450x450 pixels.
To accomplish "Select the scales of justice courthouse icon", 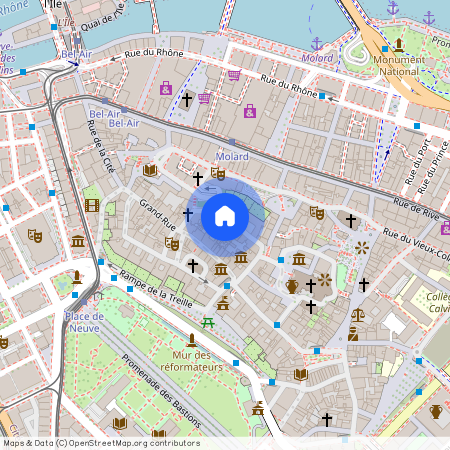I will point(358,315).
